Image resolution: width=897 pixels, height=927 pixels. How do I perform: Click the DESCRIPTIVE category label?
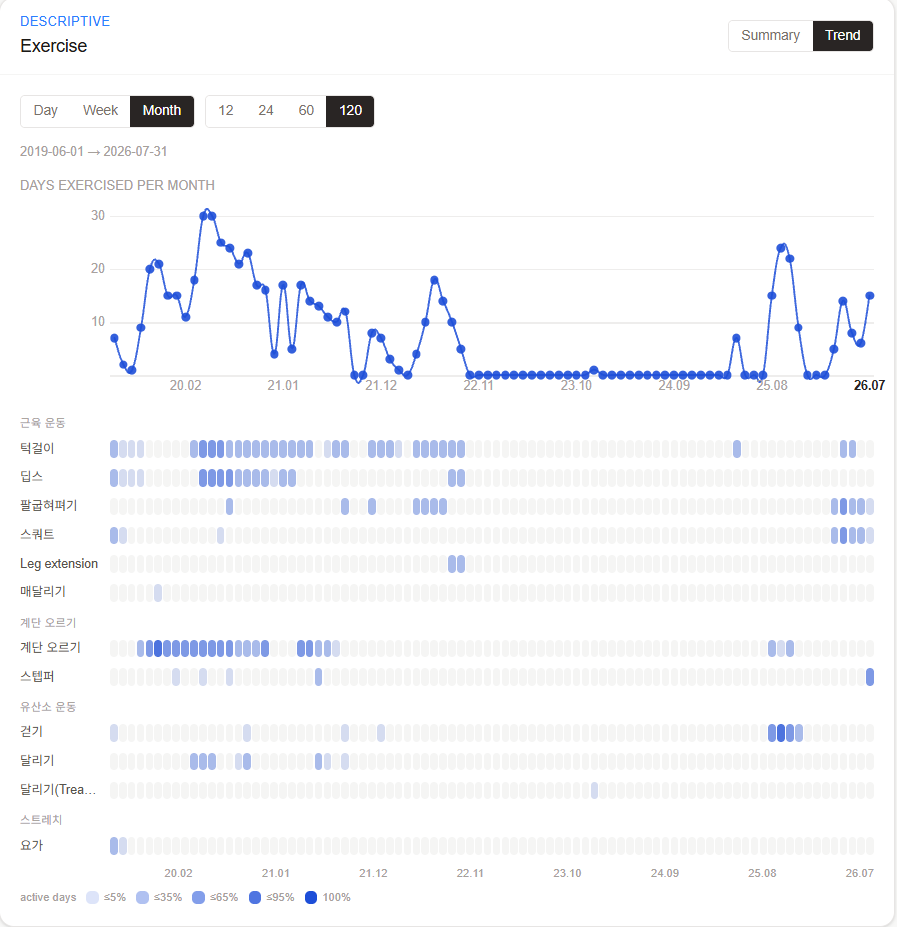coord(65,21)
